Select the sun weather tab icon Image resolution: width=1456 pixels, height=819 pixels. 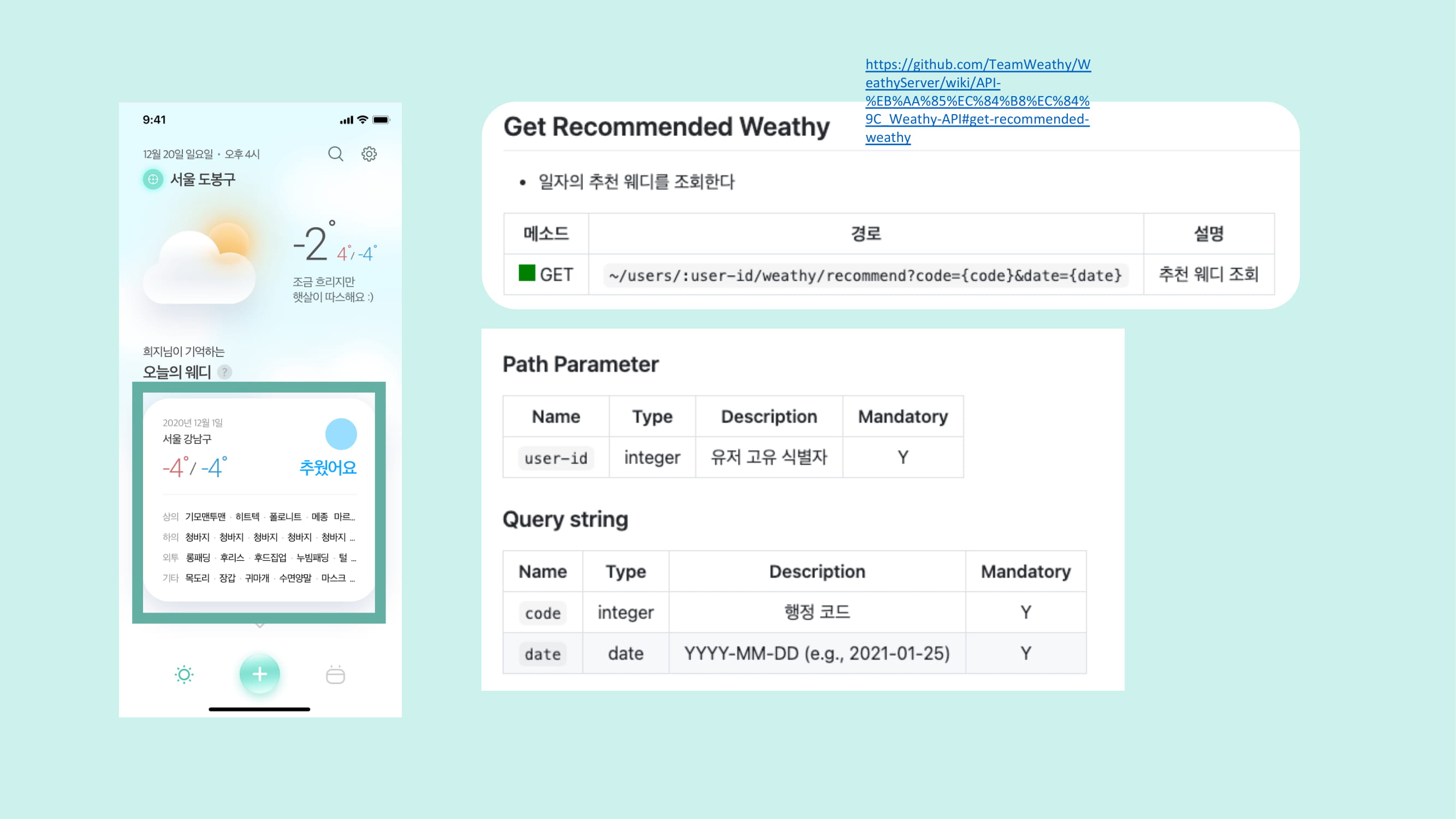185,674
